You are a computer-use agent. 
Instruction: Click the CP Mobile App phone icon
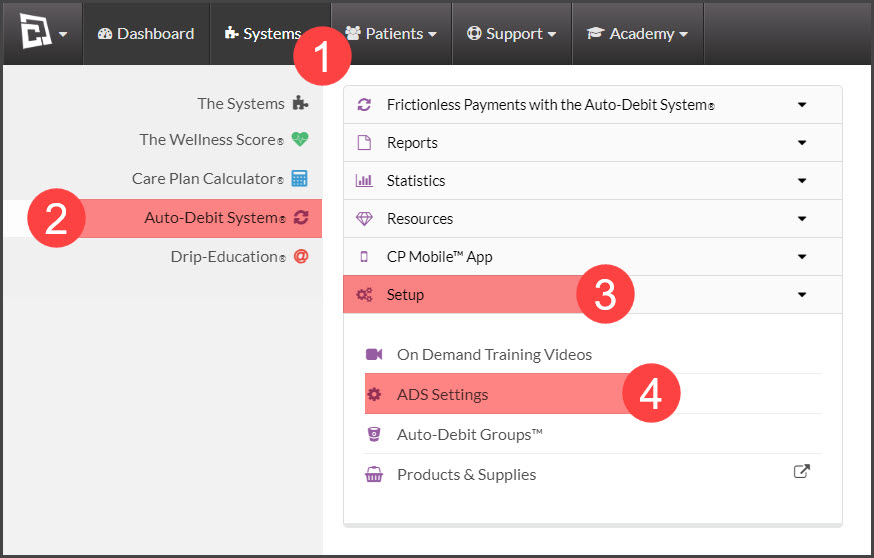pos(364,256)
